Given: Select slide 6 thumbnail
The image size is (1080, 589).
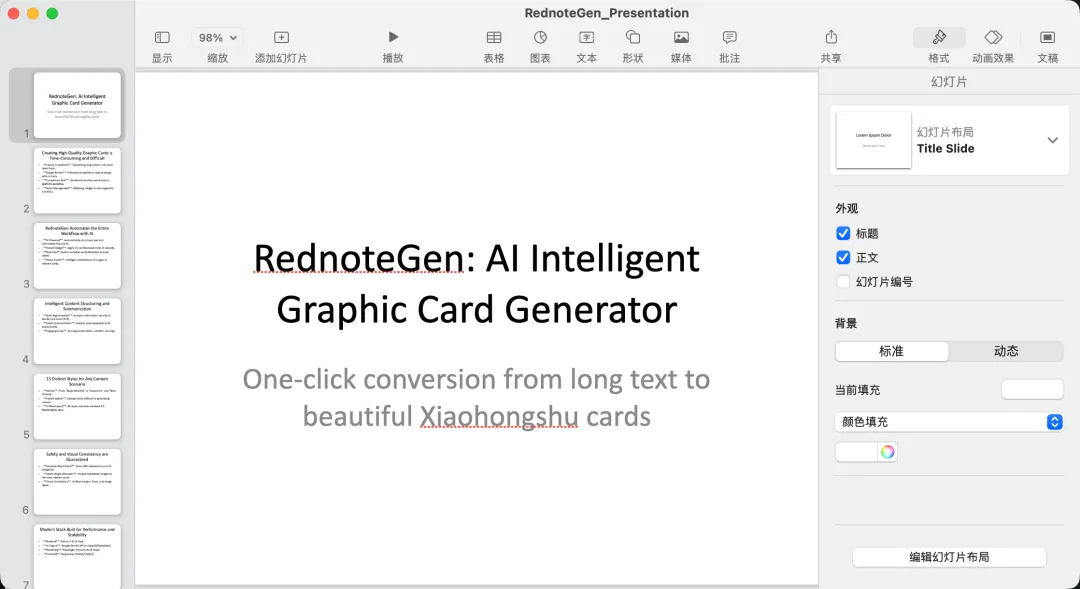Looking at the screenshot, I should pyautogui.click(x=77, y=482).
